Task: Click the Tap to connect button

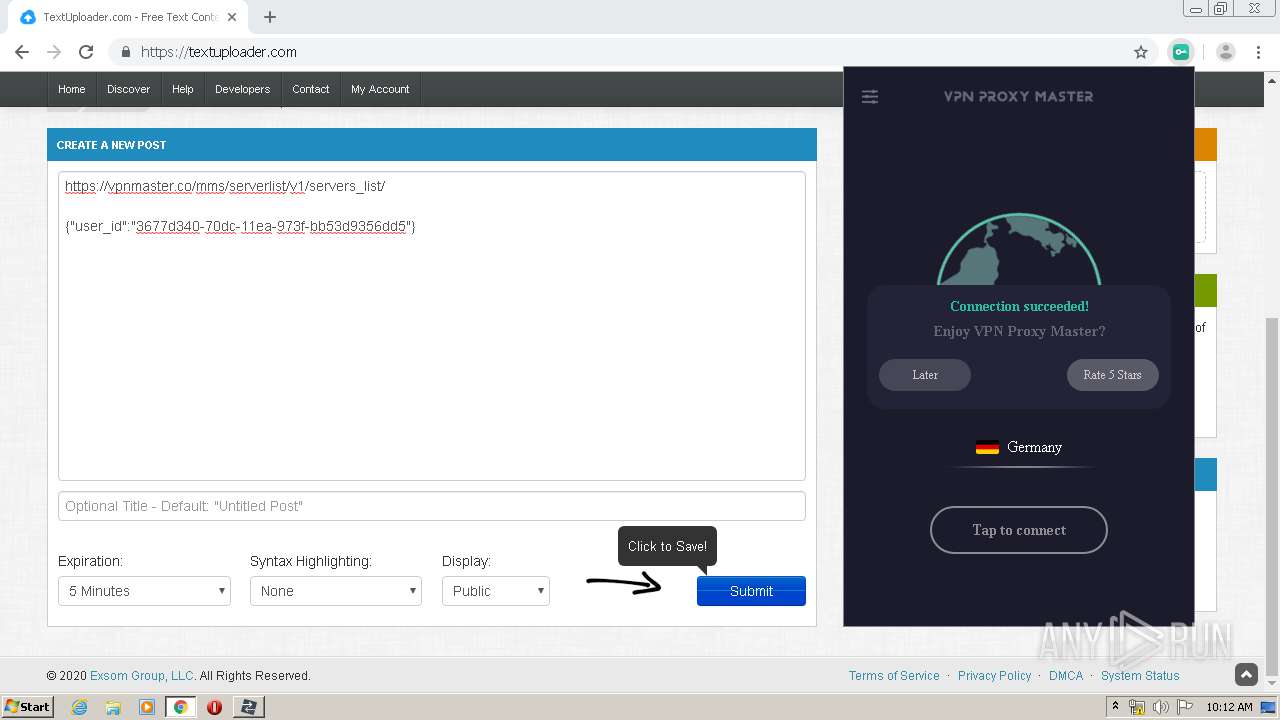Action: (x=1019, y=530)
